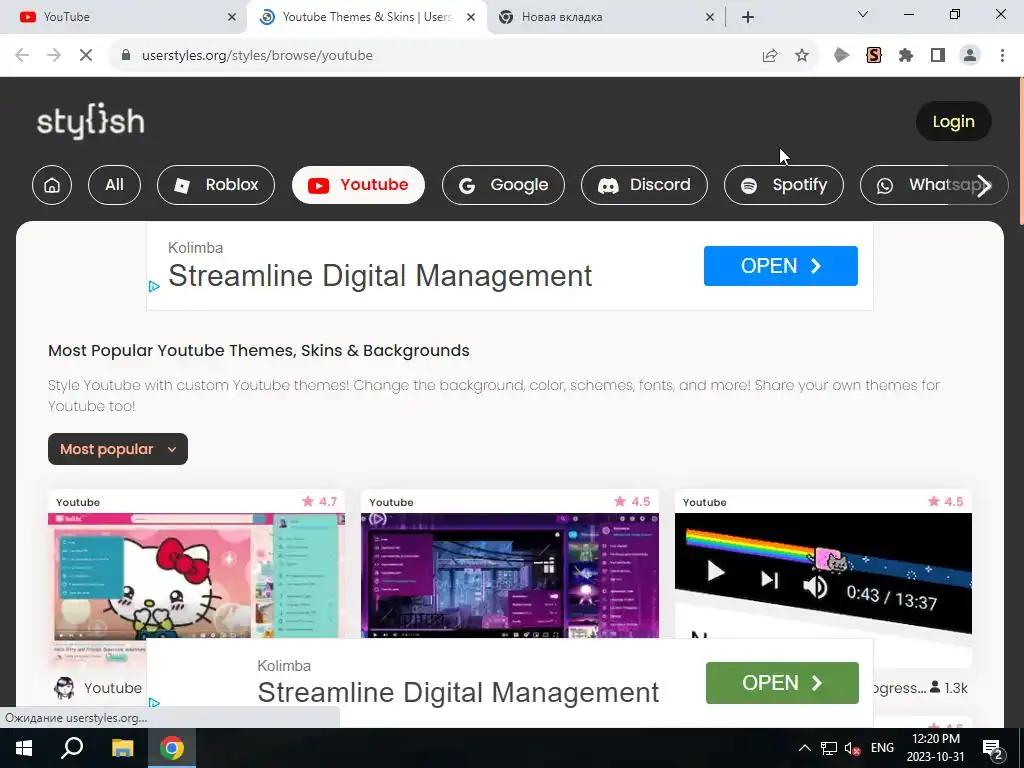Open the Nyan Cat progress bar theme thumbnail
This screenshot has width=1024, height=768.
(x=823, y=573)
